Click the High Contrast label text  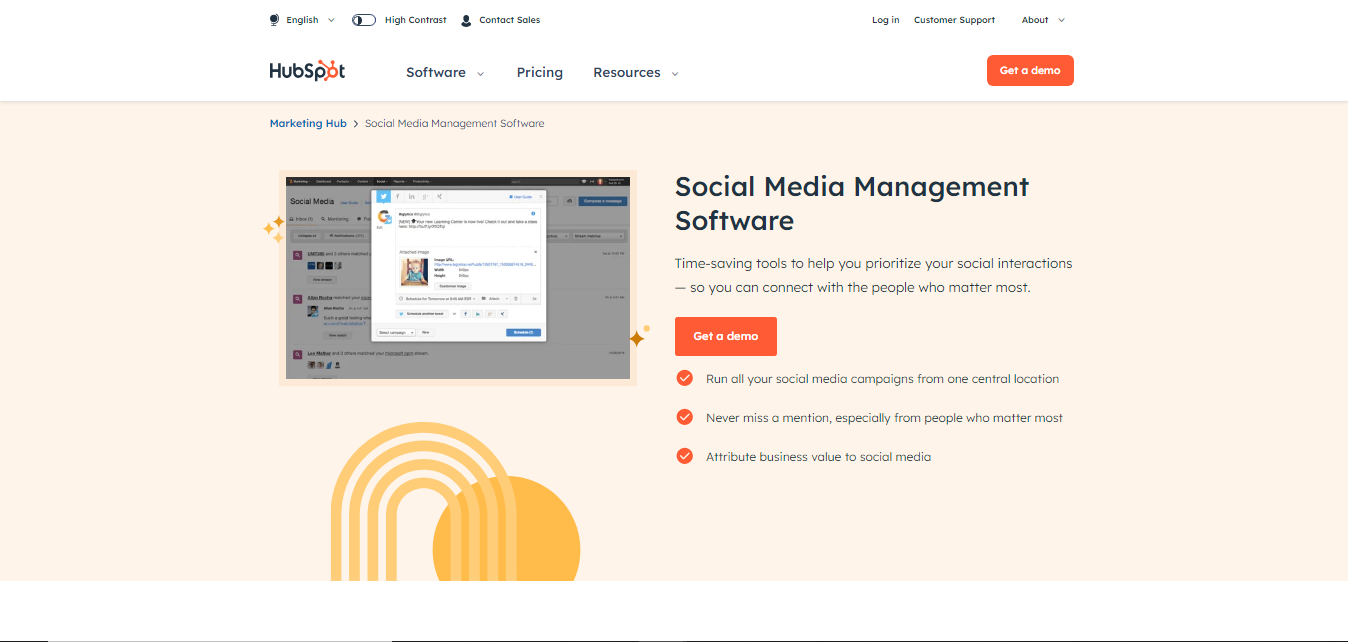[x=416, y=20]
